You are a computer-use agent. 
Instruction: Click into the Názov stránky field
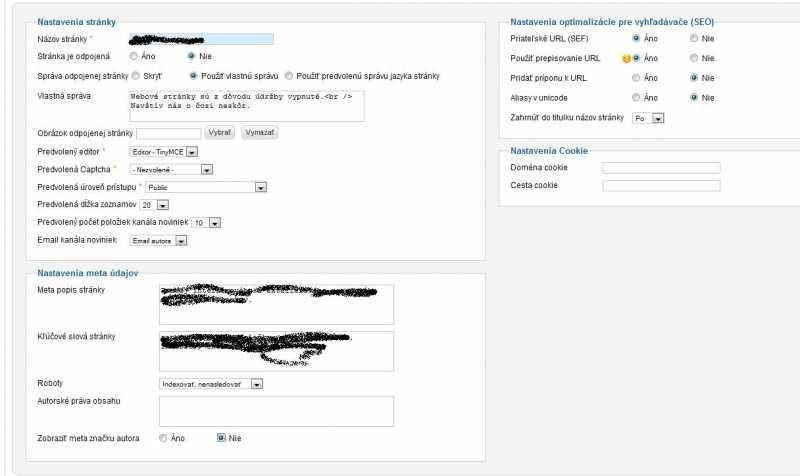click(x=201, y=39)
